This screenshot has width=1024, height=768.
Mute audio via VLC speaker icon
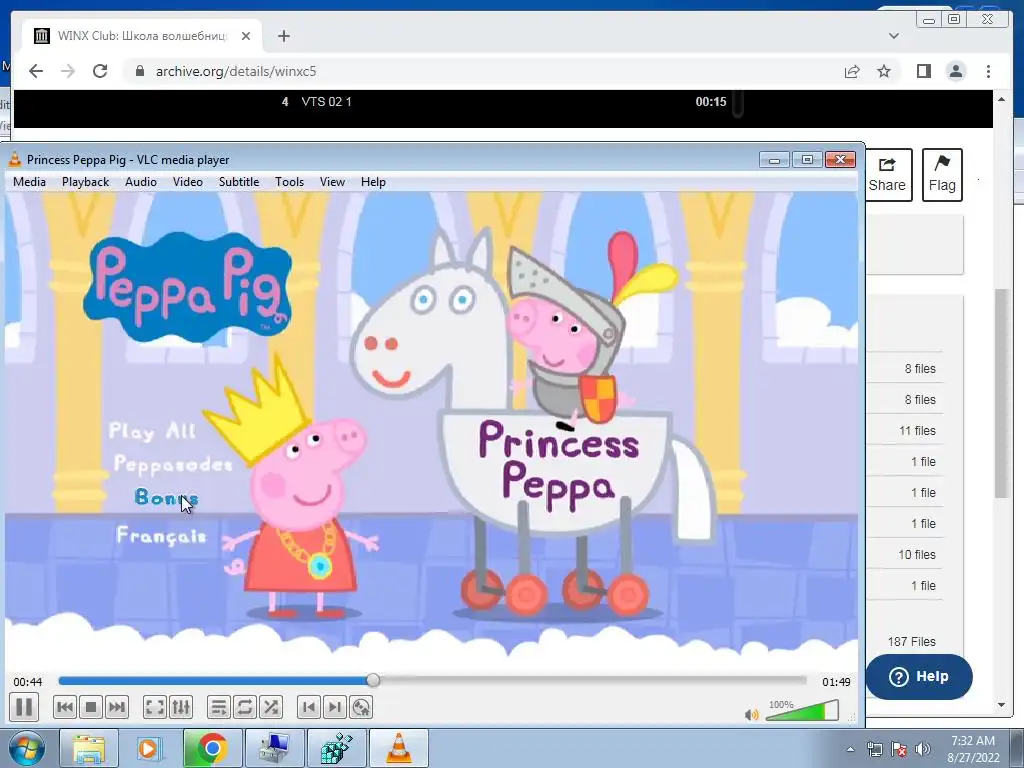(x=752, y=715)
